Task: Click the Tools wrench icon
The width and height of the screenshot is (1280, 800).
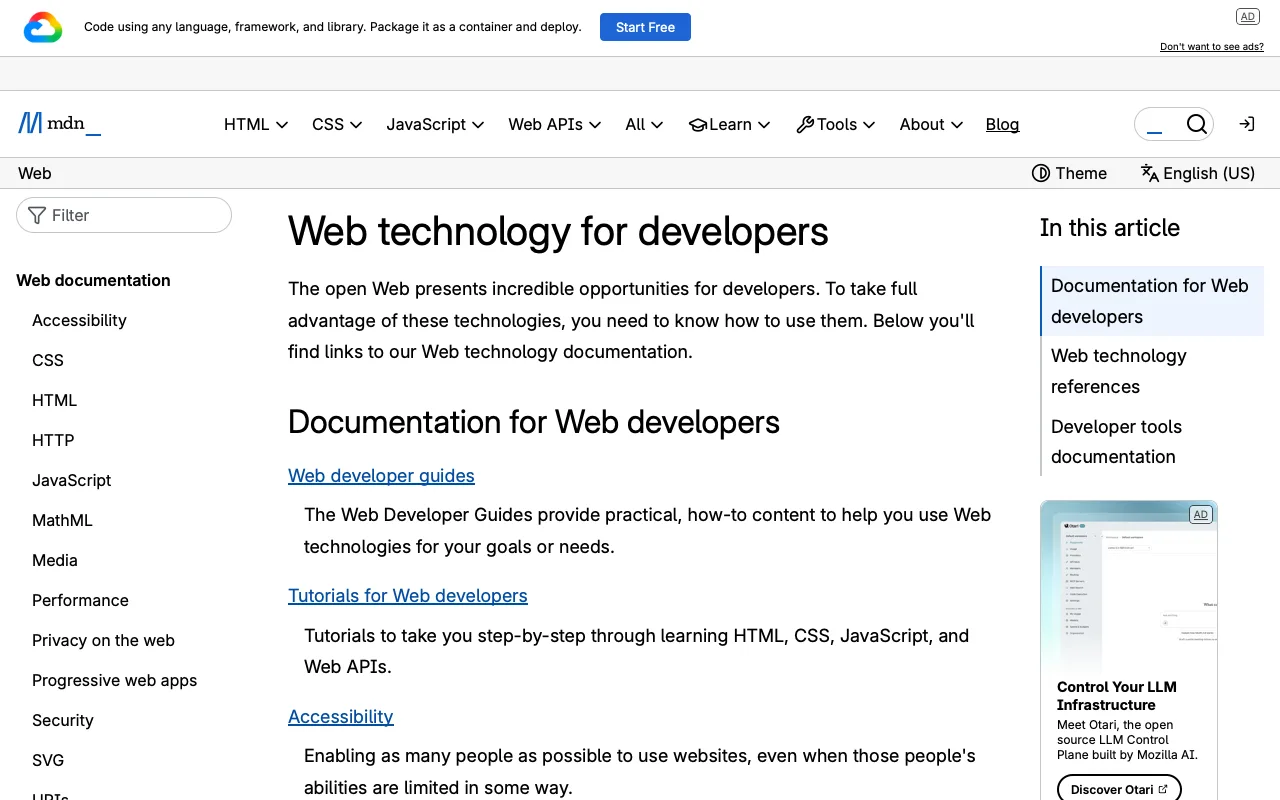Action: click(805, 125)
